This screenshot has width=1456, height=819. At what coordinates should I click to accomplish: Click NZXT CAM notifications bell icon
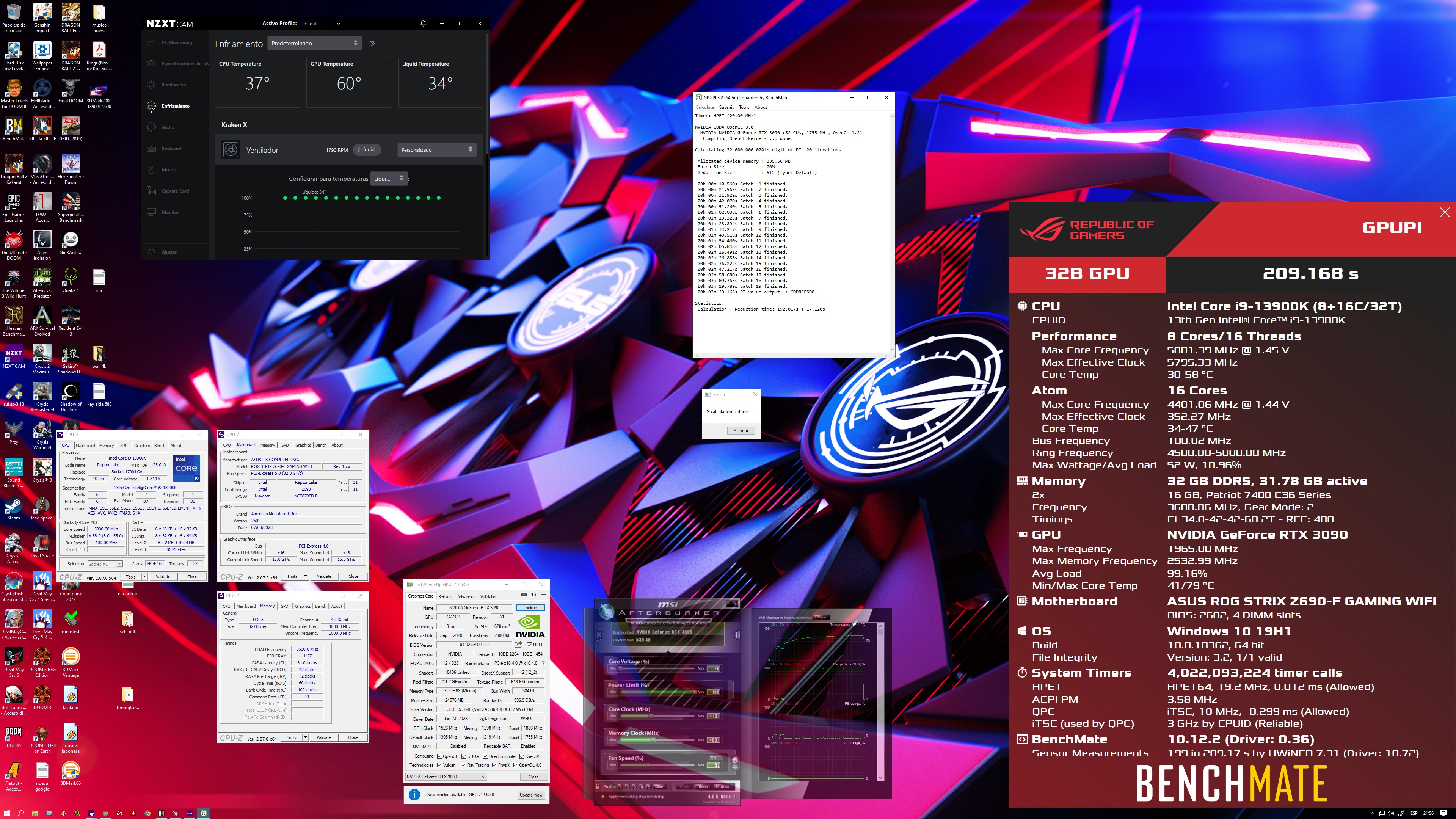click(423, 23)
